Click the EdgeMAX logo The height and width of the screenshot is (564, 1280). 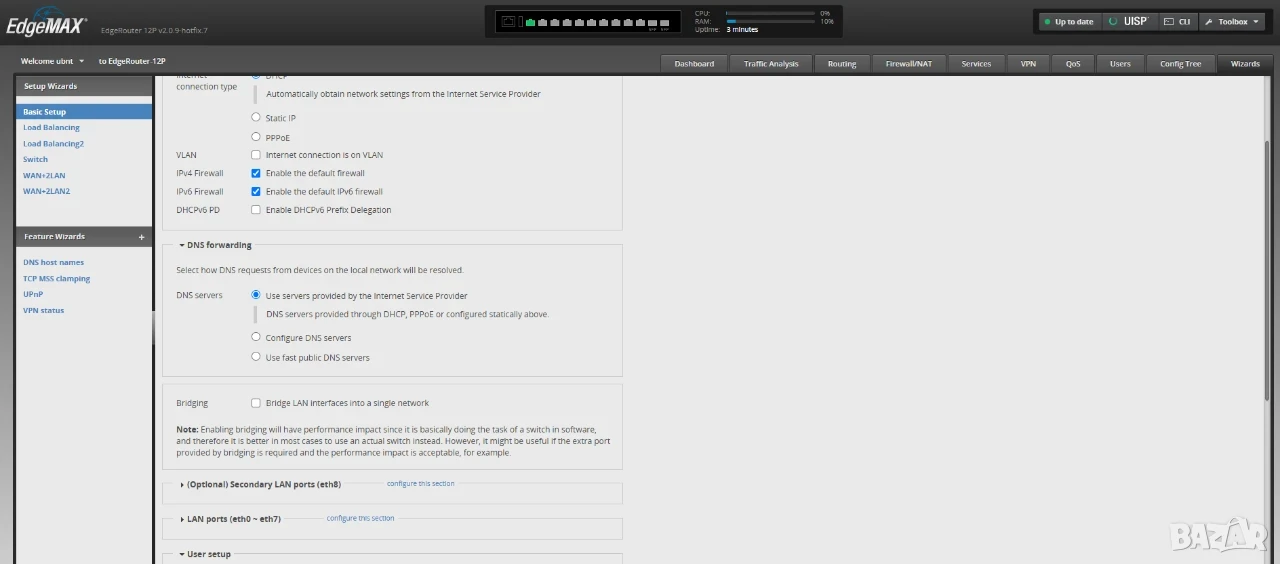coord(46,26)
